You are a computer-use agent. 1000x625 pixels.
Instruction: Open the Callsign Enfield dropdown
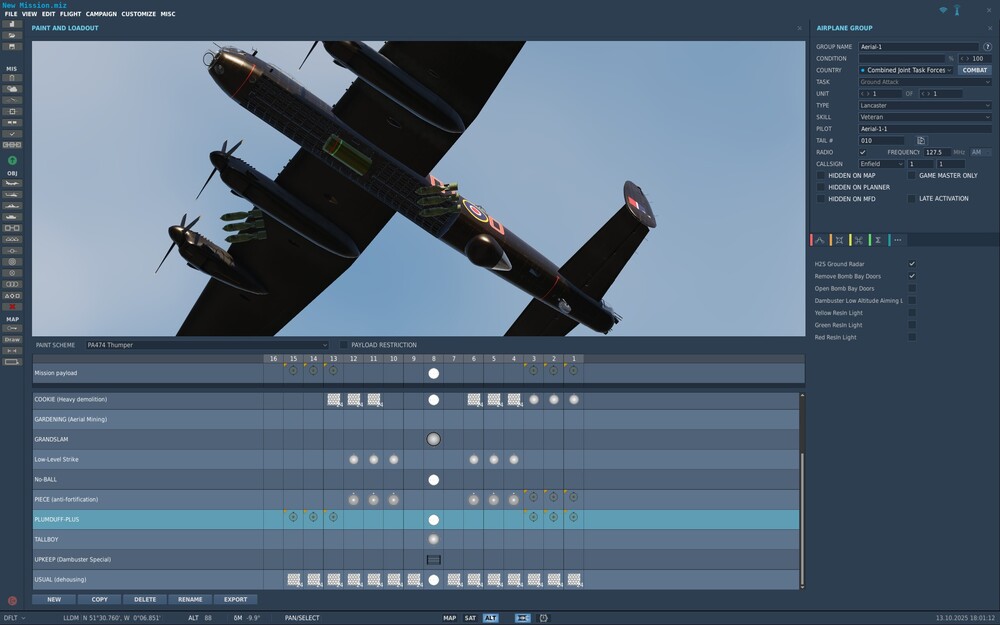click(881, 164)
